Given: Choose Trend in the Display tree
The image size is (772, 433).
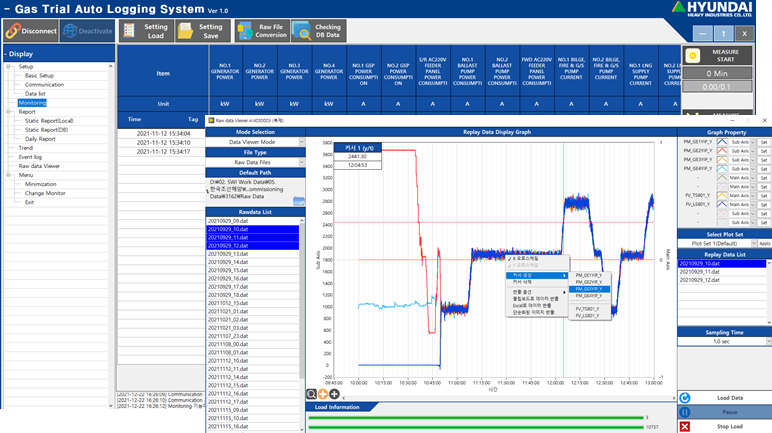Looking at the screenshot, I should tap(27, 147).
